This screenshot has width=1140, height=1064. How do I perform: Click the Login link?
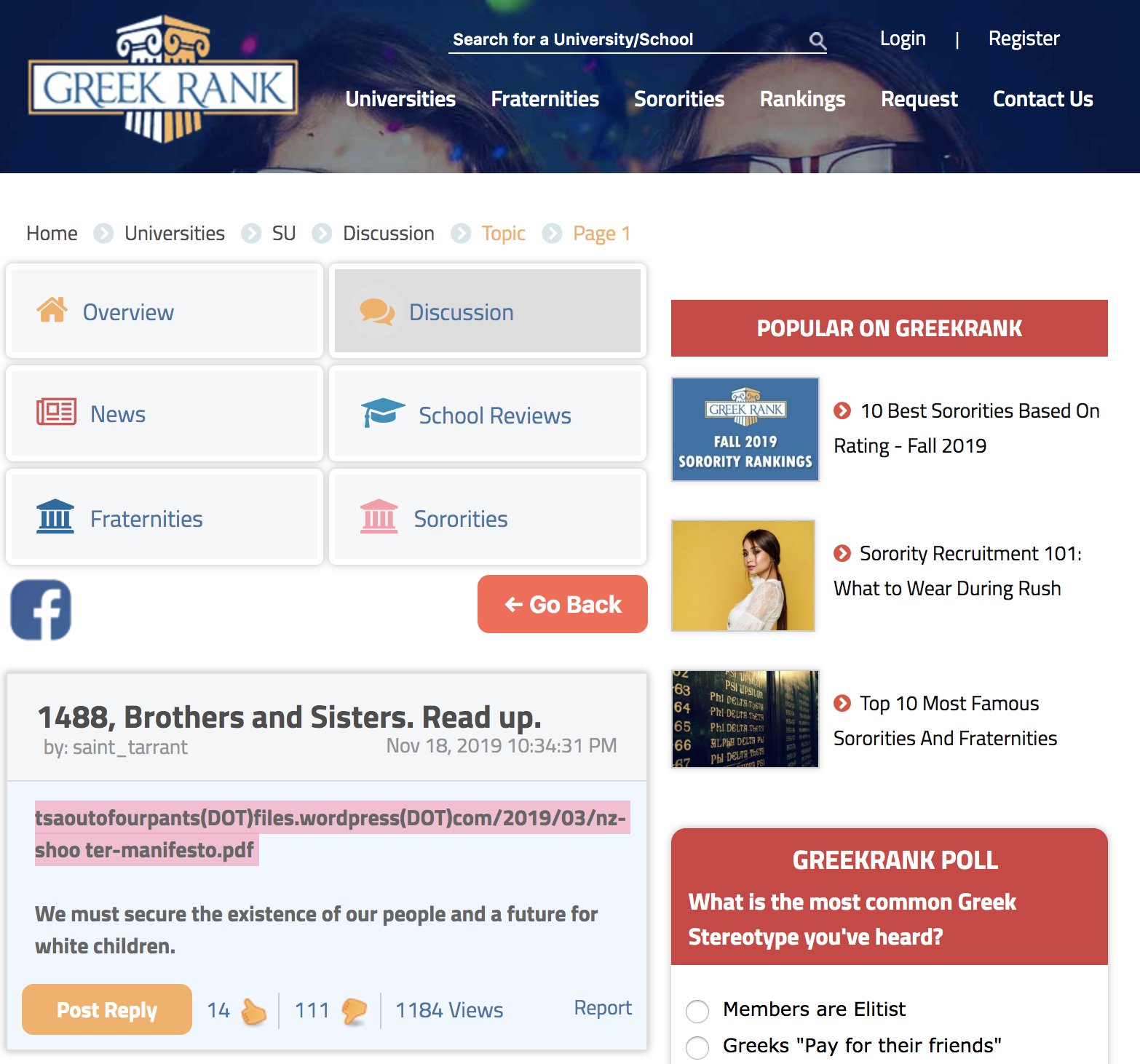pyautogui.click(x=903, y=39)
